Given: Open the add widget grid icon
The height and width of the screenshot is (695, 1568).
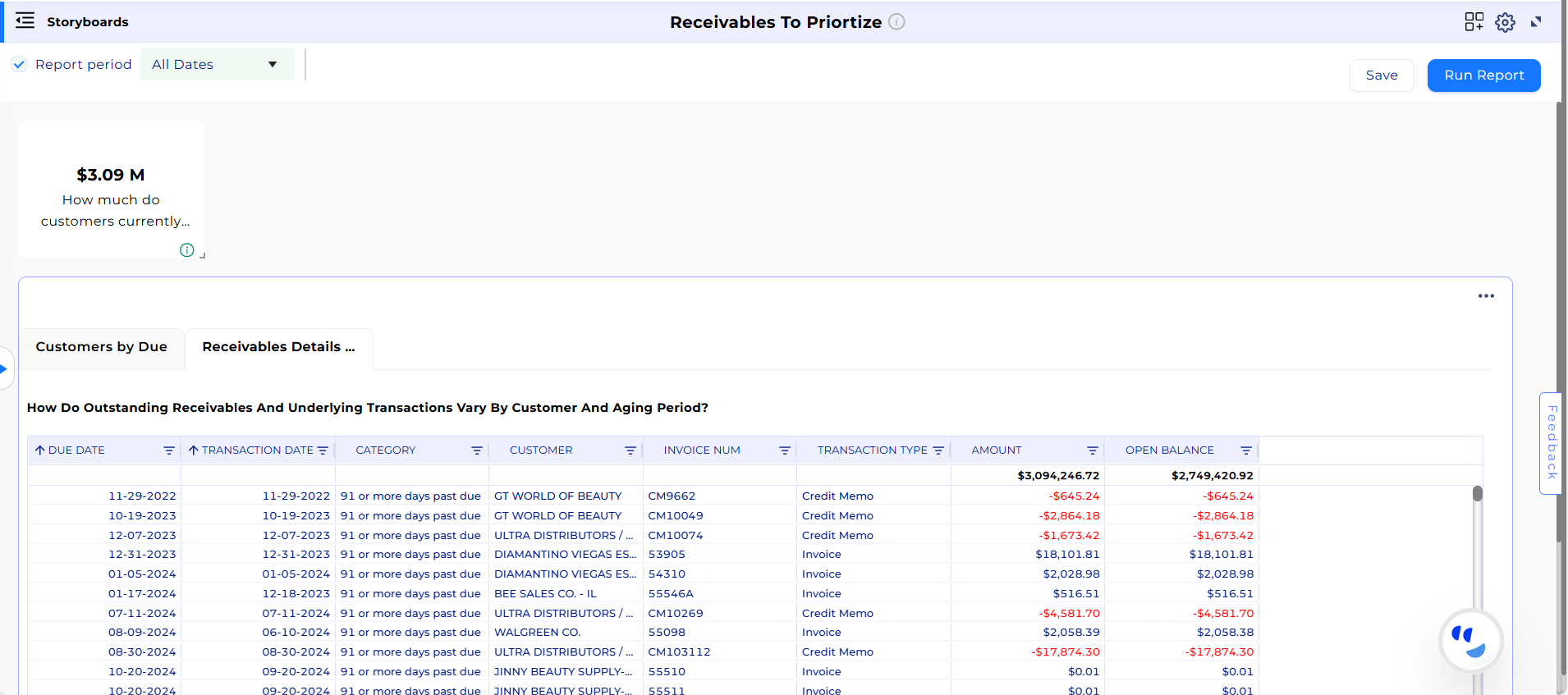Looking at the screenshot, I should tap(1474, 22).
